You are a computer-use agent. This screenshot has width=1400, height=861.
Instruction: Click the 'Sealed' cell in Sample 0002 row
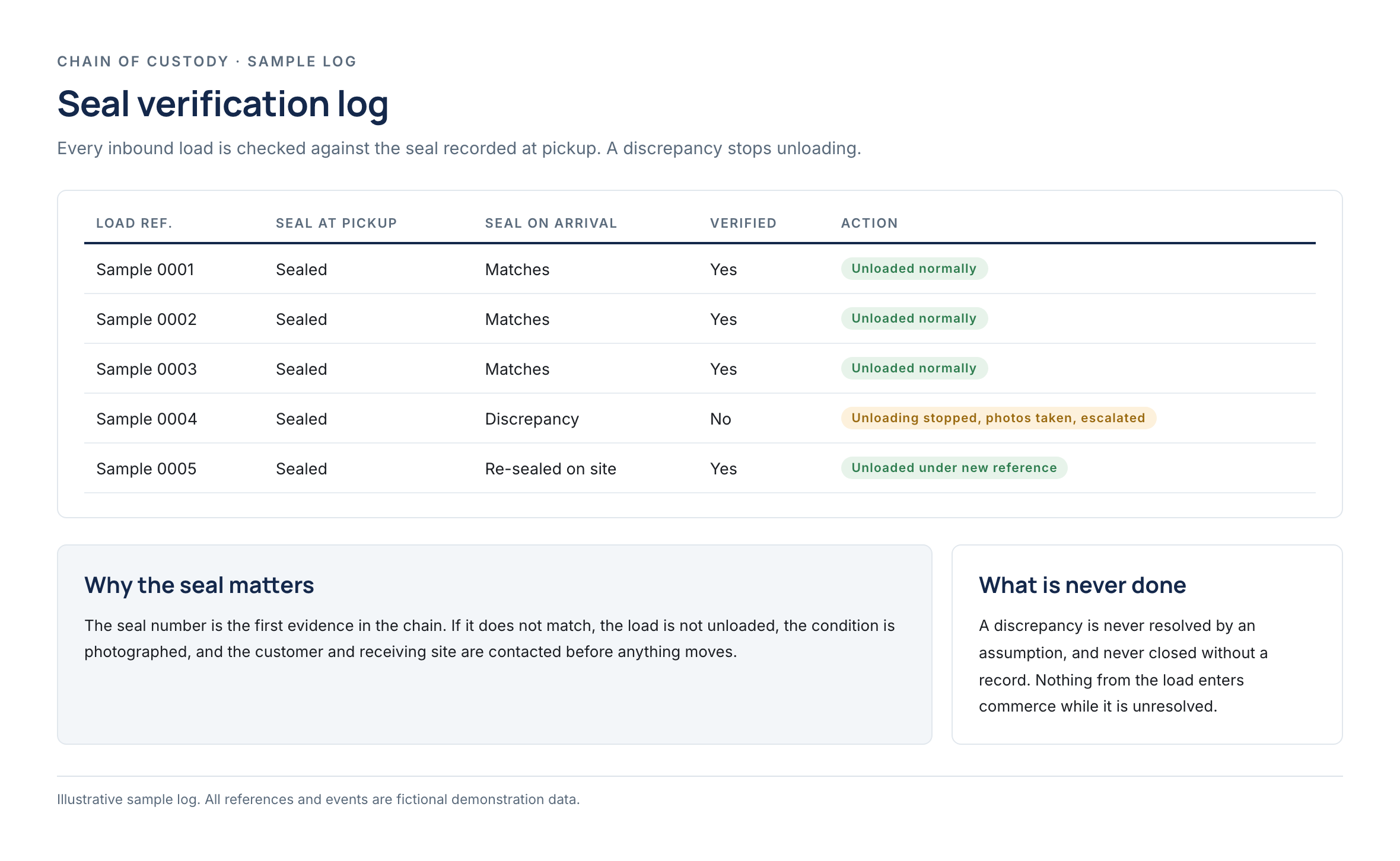coord(301,319)
